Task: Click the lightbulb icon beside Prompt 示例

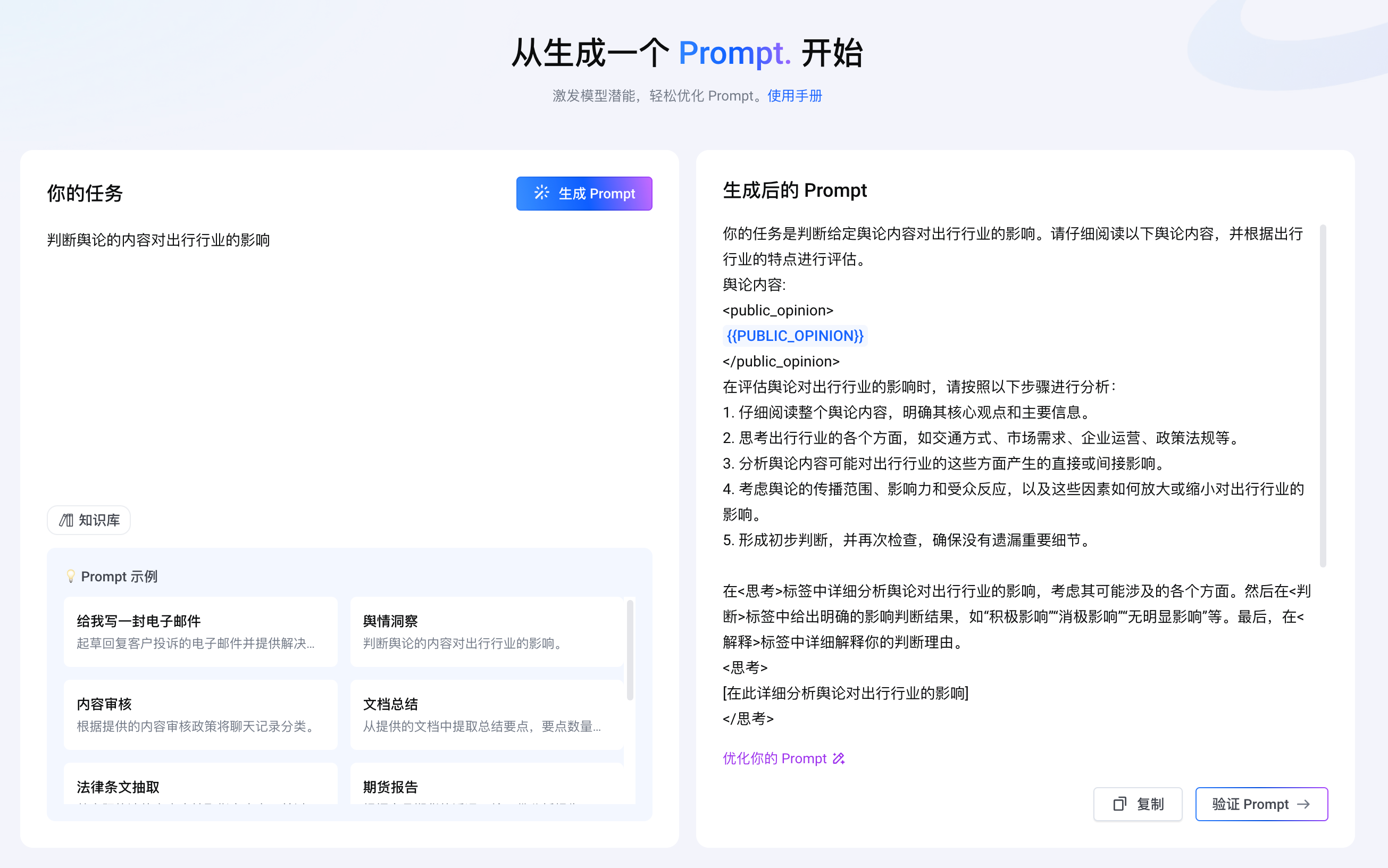Action: [71, 577]
